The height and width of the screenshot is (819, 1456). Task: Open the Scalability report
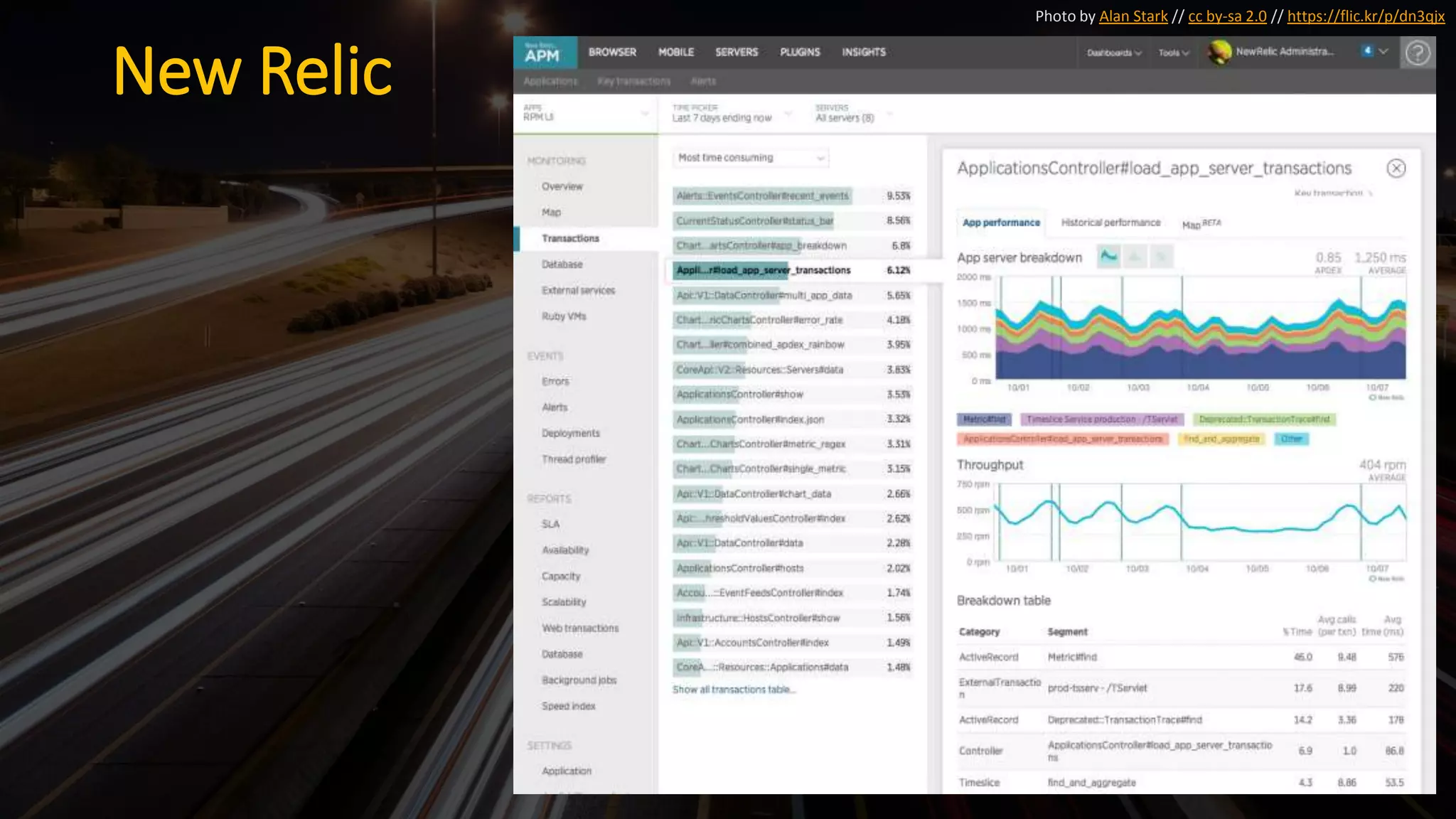[564, 603]
